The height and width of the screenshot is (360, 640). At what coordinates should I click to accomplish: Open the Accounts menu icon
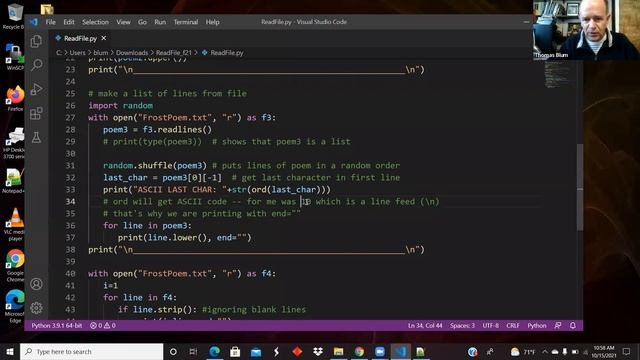[36, 284]
